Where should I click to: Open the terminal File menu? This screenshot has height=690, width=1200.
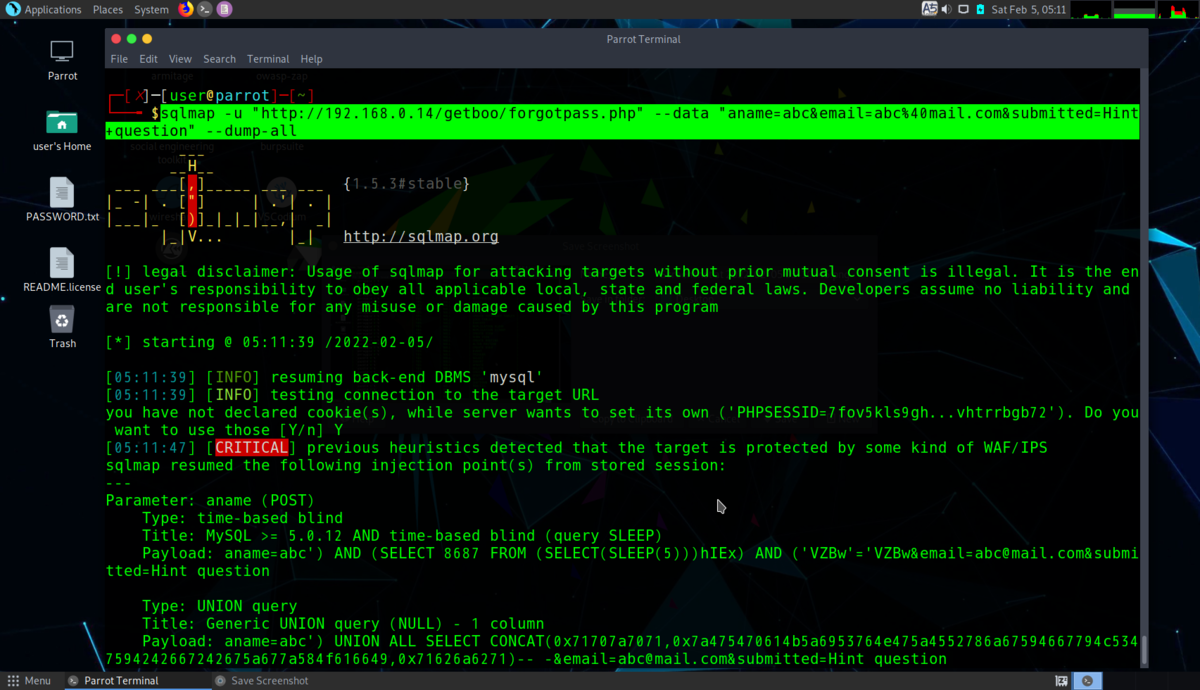(119, 59)
